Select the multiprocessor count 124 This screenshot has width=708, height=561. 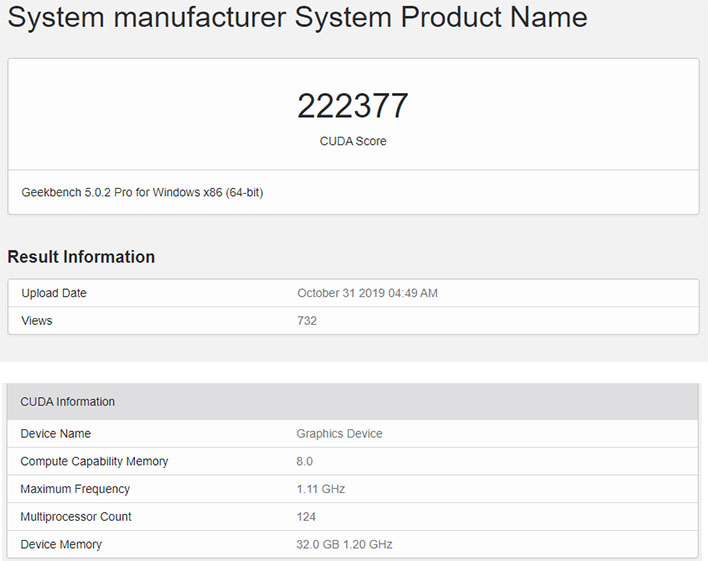[x=306, y=517]
